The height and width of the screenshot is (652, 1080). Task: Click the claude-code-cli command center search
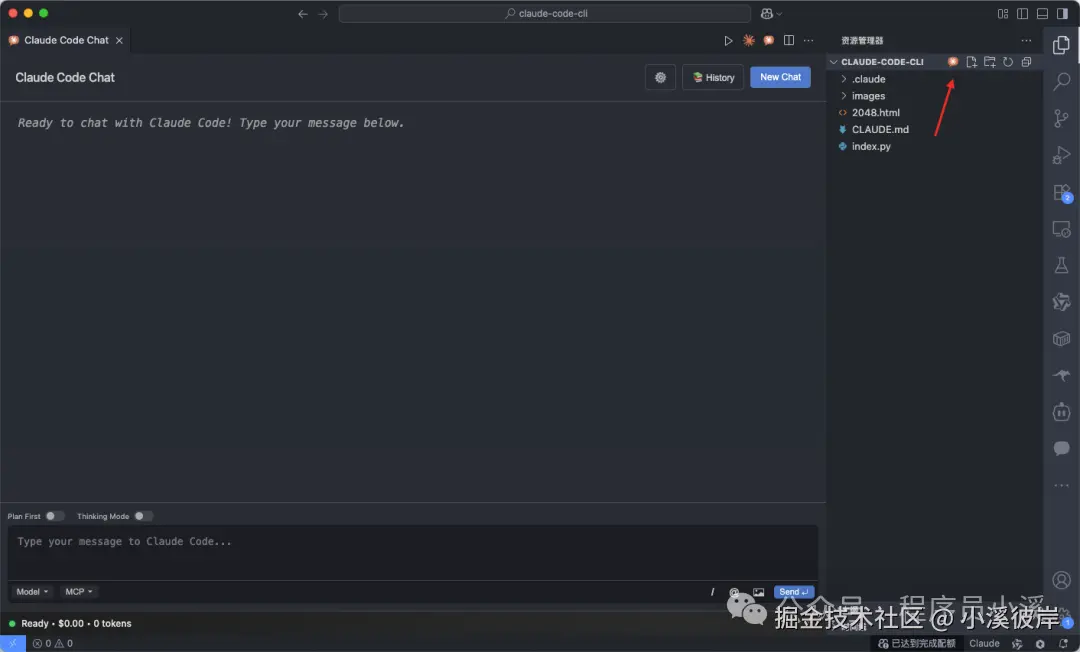point(545,14)
